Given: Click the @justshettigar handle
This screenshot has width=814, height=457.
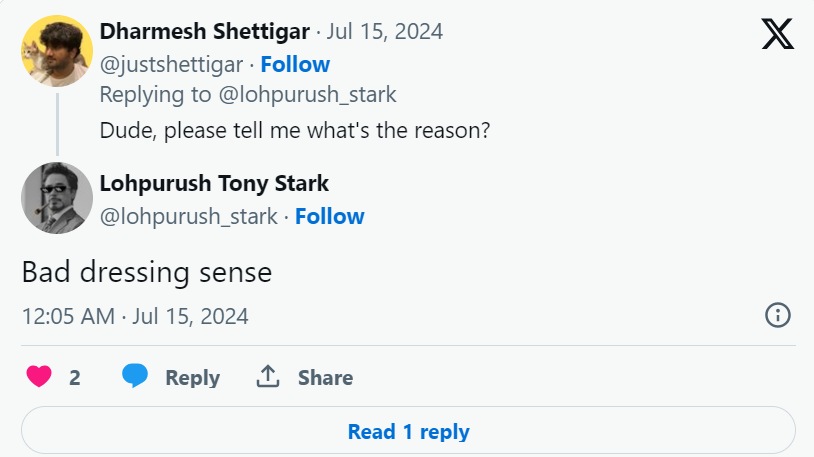Looking at the screenshot, I should coord(171,64).
